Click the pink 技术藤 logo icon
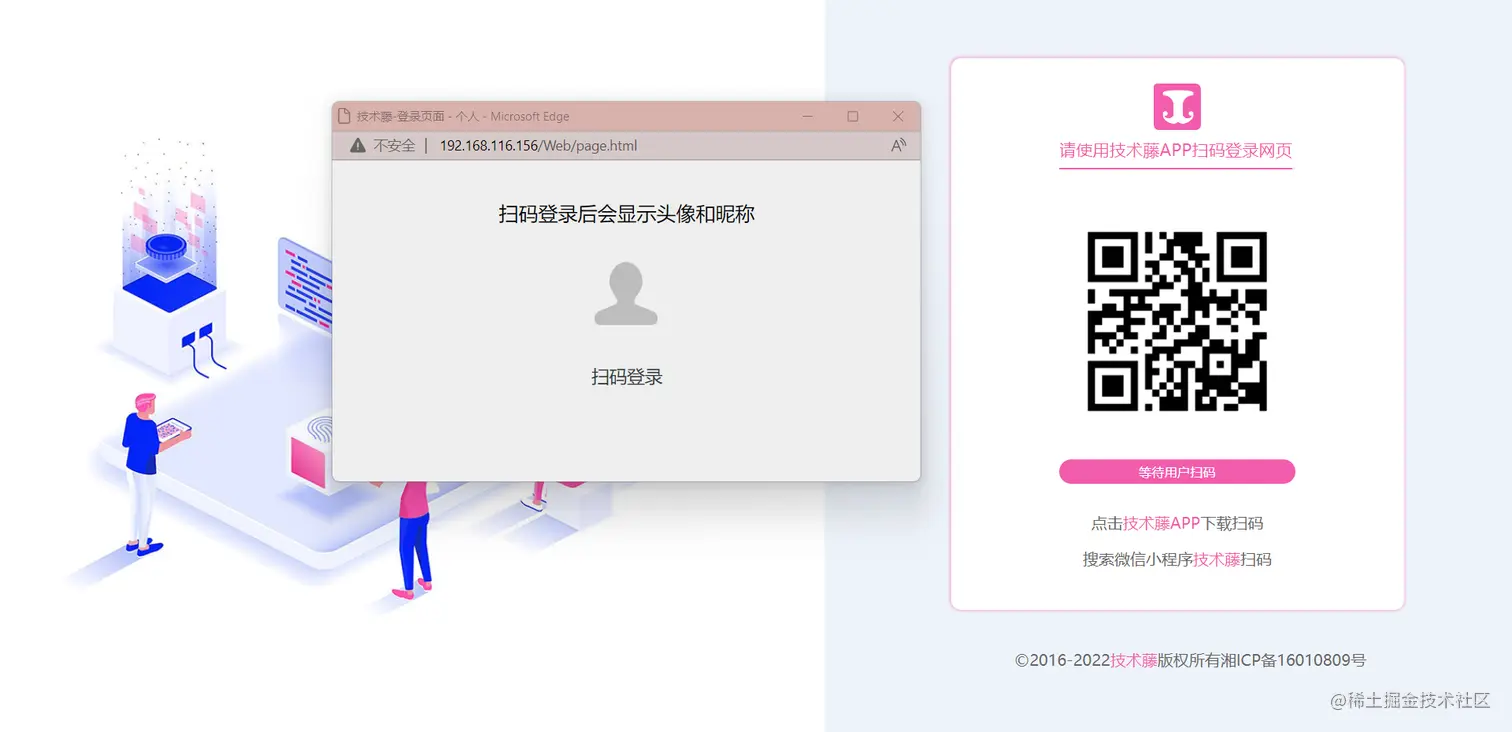Image resolution: width=1512 pixels, height=732 pixels. point(1177,107)
